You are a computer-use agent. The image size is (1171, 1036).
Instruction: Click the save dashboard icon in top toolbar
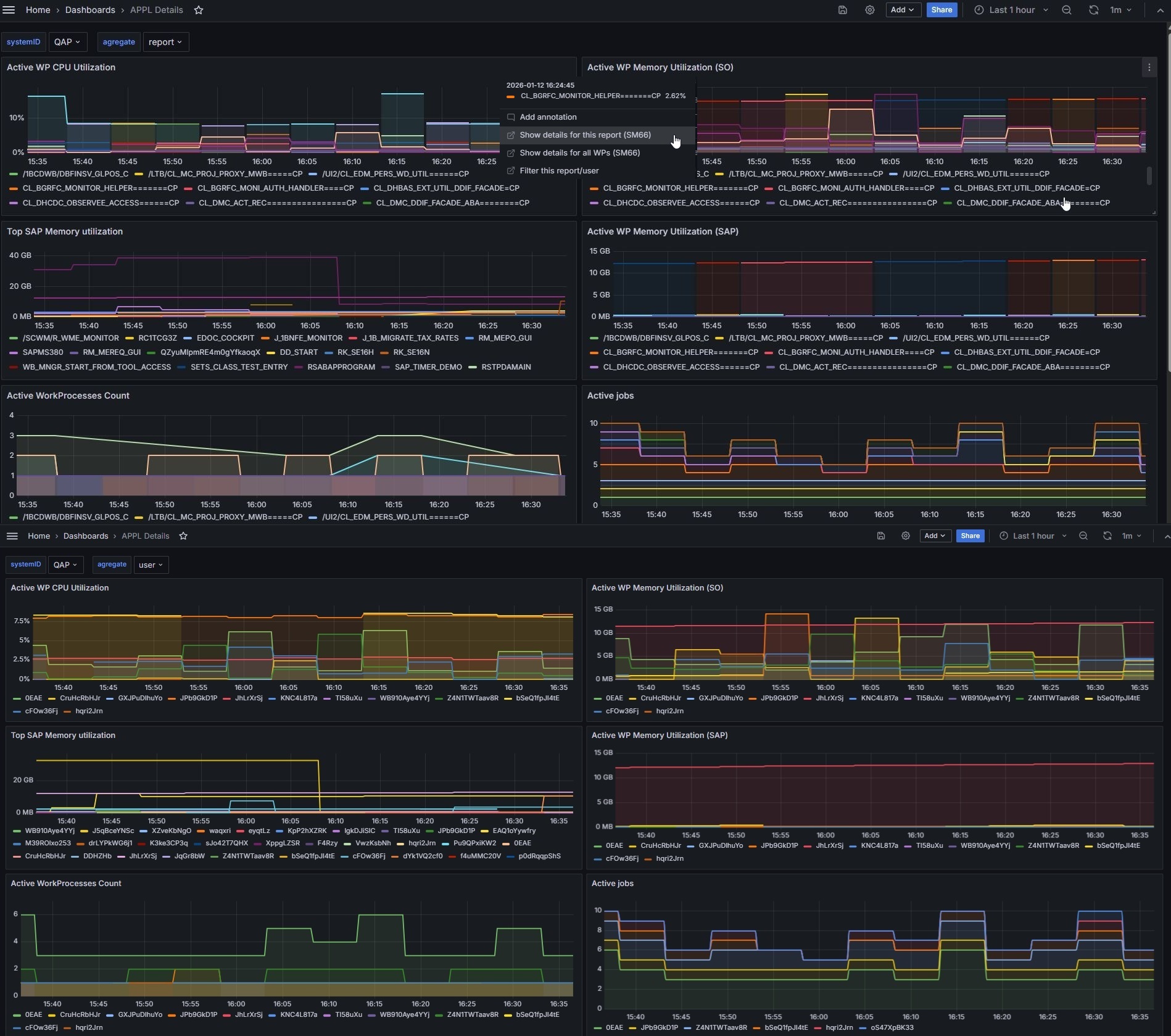pos(843,10)
